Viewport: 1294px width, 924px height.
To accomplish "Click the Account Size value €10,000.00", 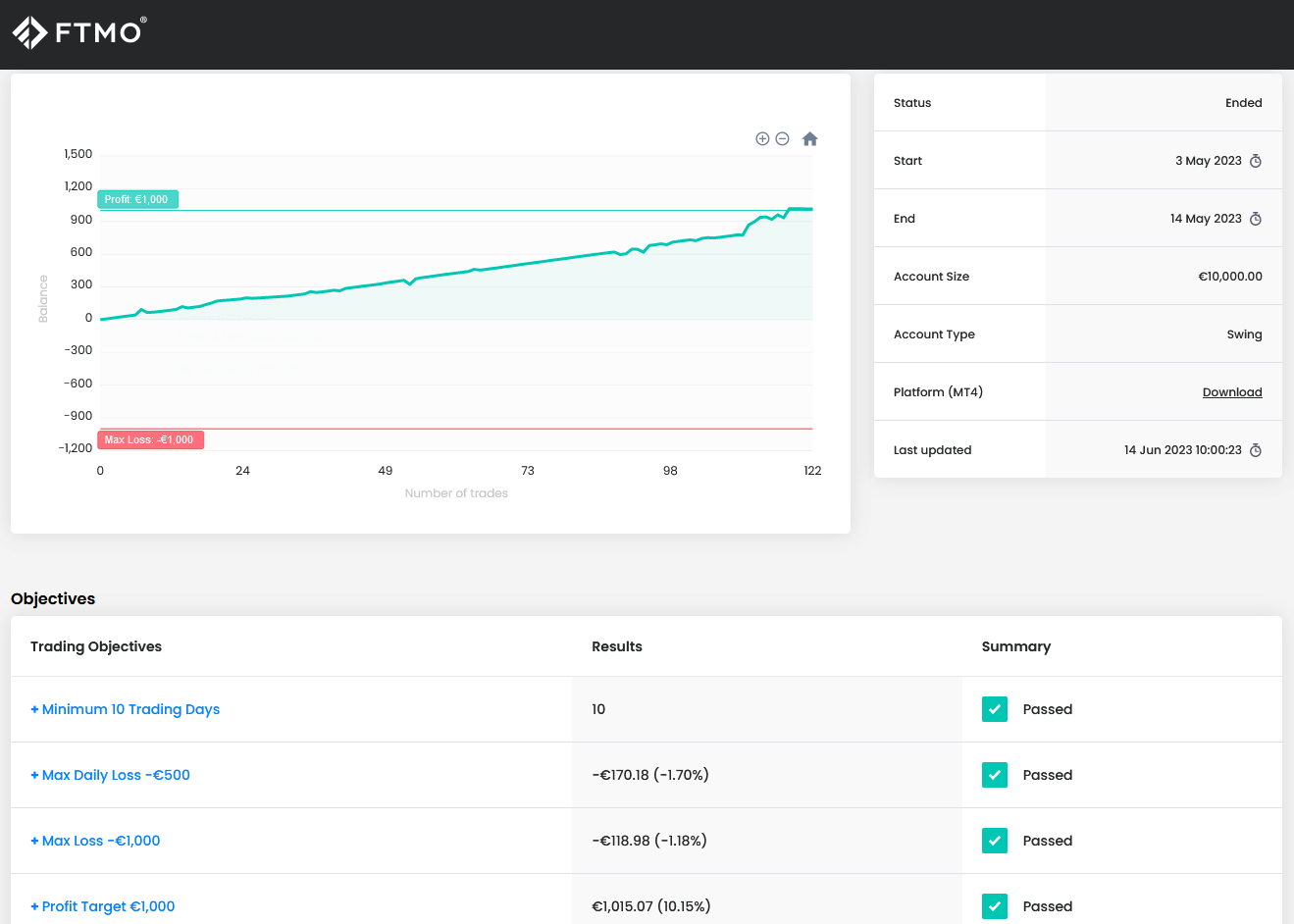I will [1230, 277].
